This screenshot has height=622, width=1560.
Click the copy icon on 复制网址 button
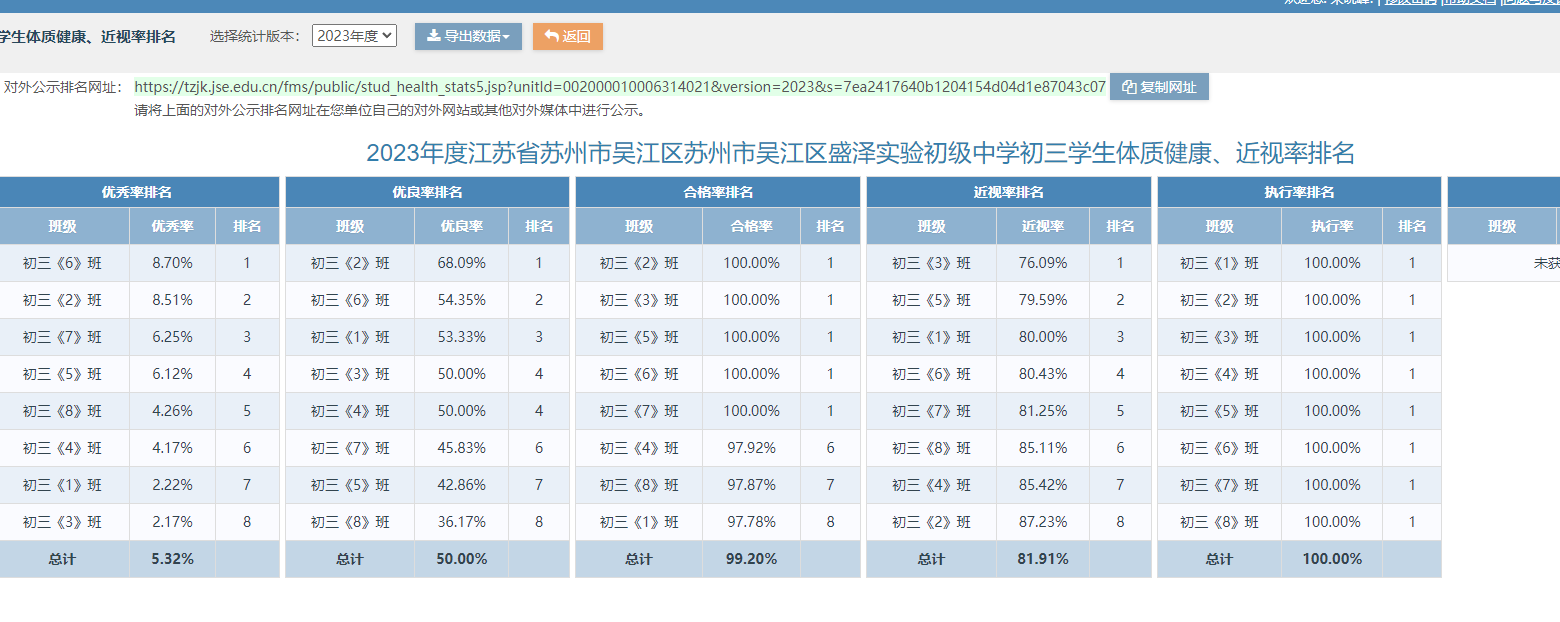pyautogui.click(x=1129, y=87)
